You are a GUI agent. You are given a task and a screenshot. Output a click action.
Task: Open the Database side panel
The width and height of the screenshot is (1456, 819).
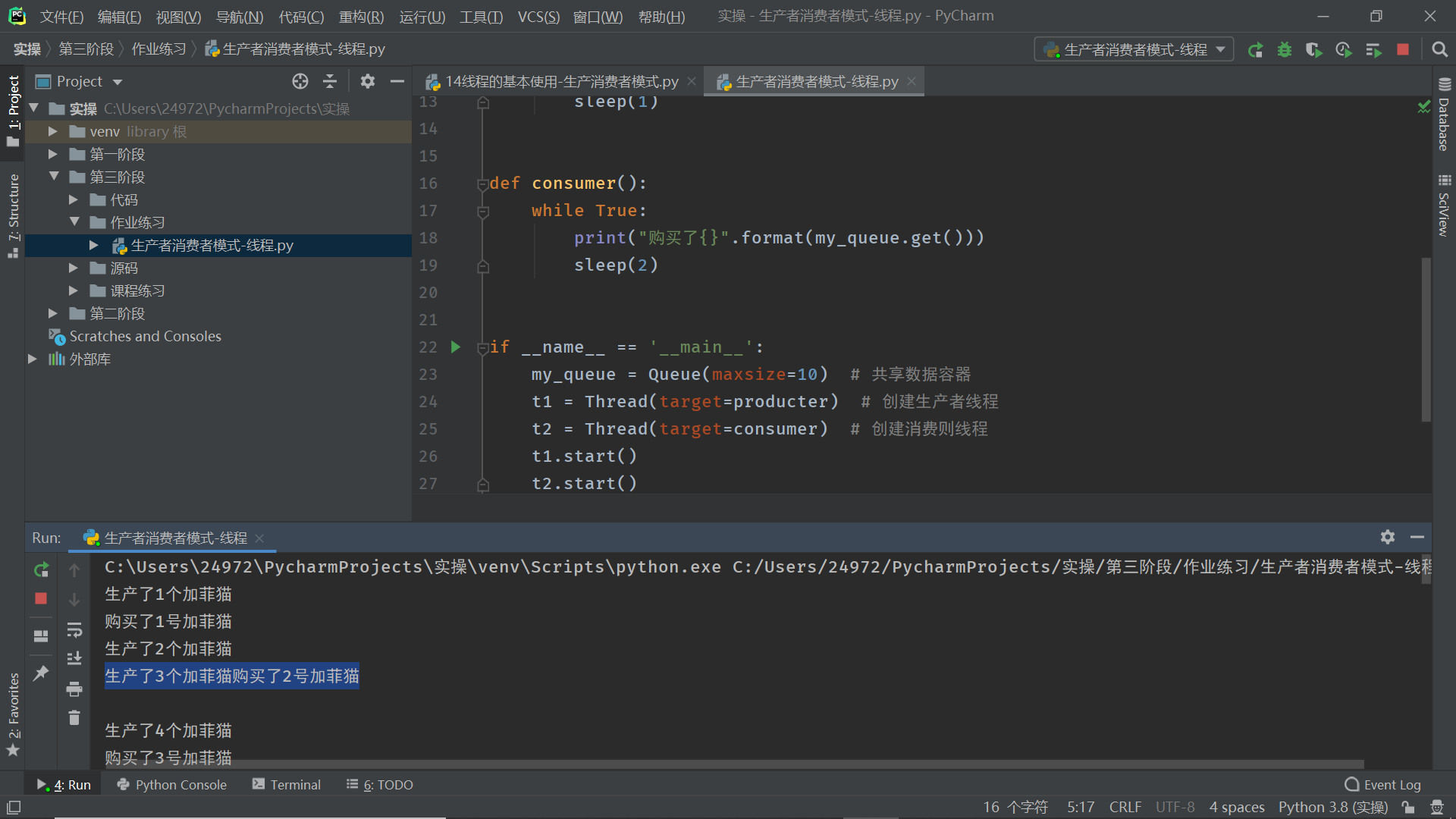coord(1444,115)
